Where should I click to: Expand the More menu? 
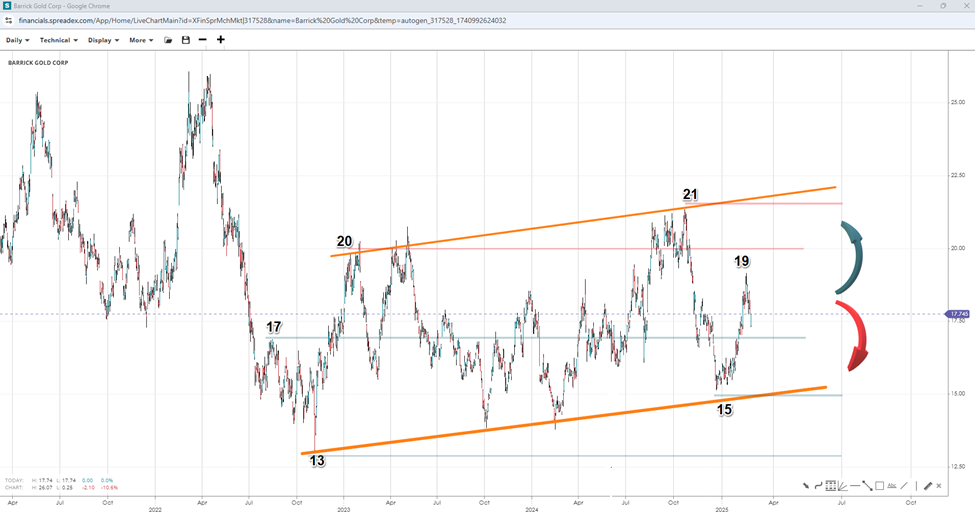click(141, 40)
